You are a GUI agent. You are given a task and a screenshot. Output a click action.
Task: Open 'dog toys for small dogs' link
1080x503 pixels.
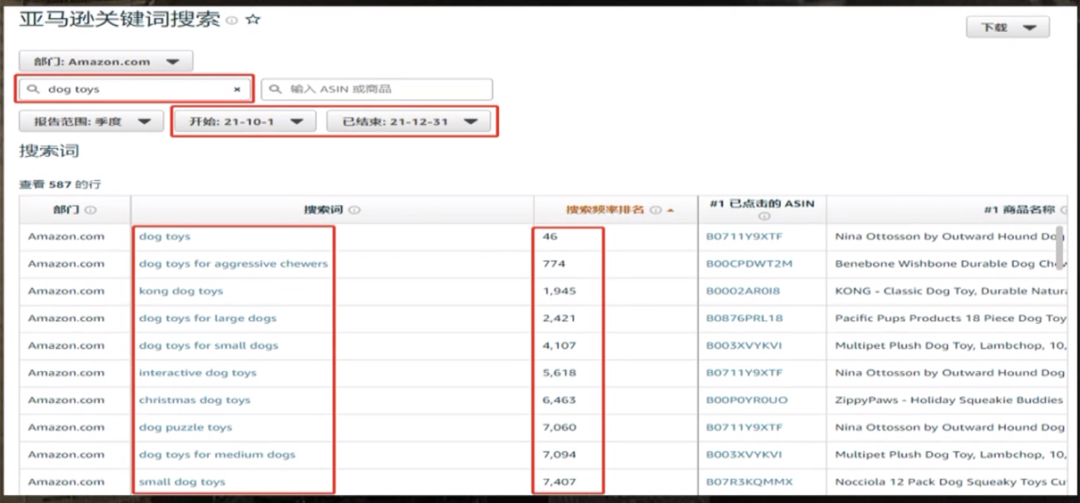209,345
